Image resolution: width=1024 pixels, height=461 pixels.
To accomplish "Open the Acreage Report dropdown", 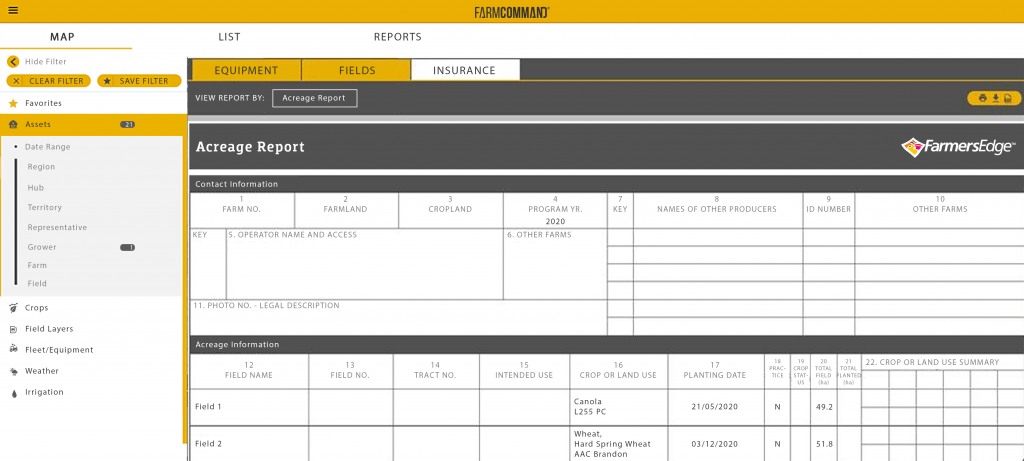I will point(315,98).
